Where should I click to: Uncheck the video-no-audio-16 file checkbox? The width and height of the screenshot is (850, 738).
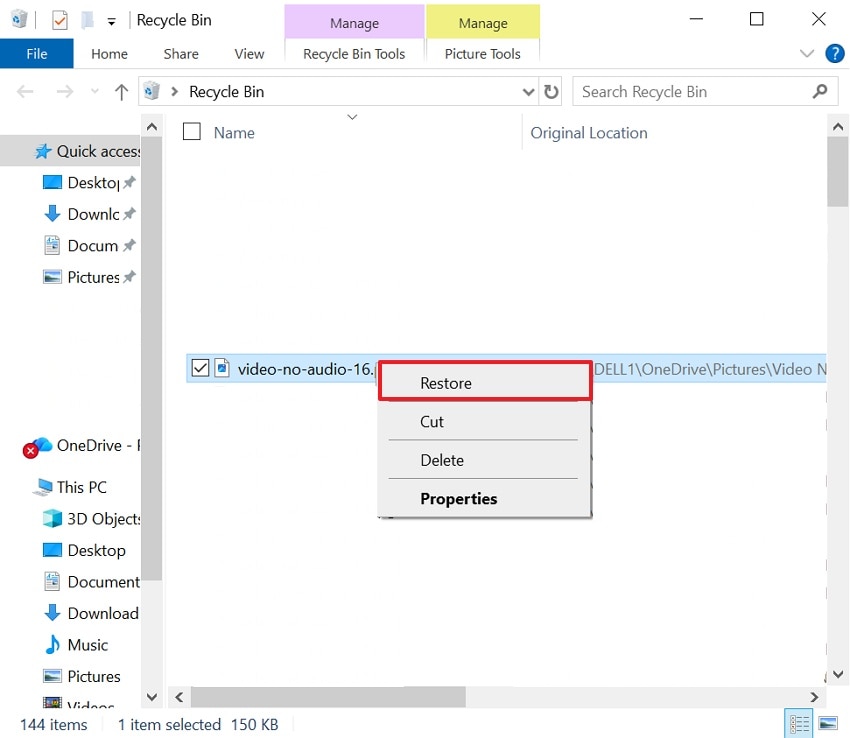[x=198, y=368]
